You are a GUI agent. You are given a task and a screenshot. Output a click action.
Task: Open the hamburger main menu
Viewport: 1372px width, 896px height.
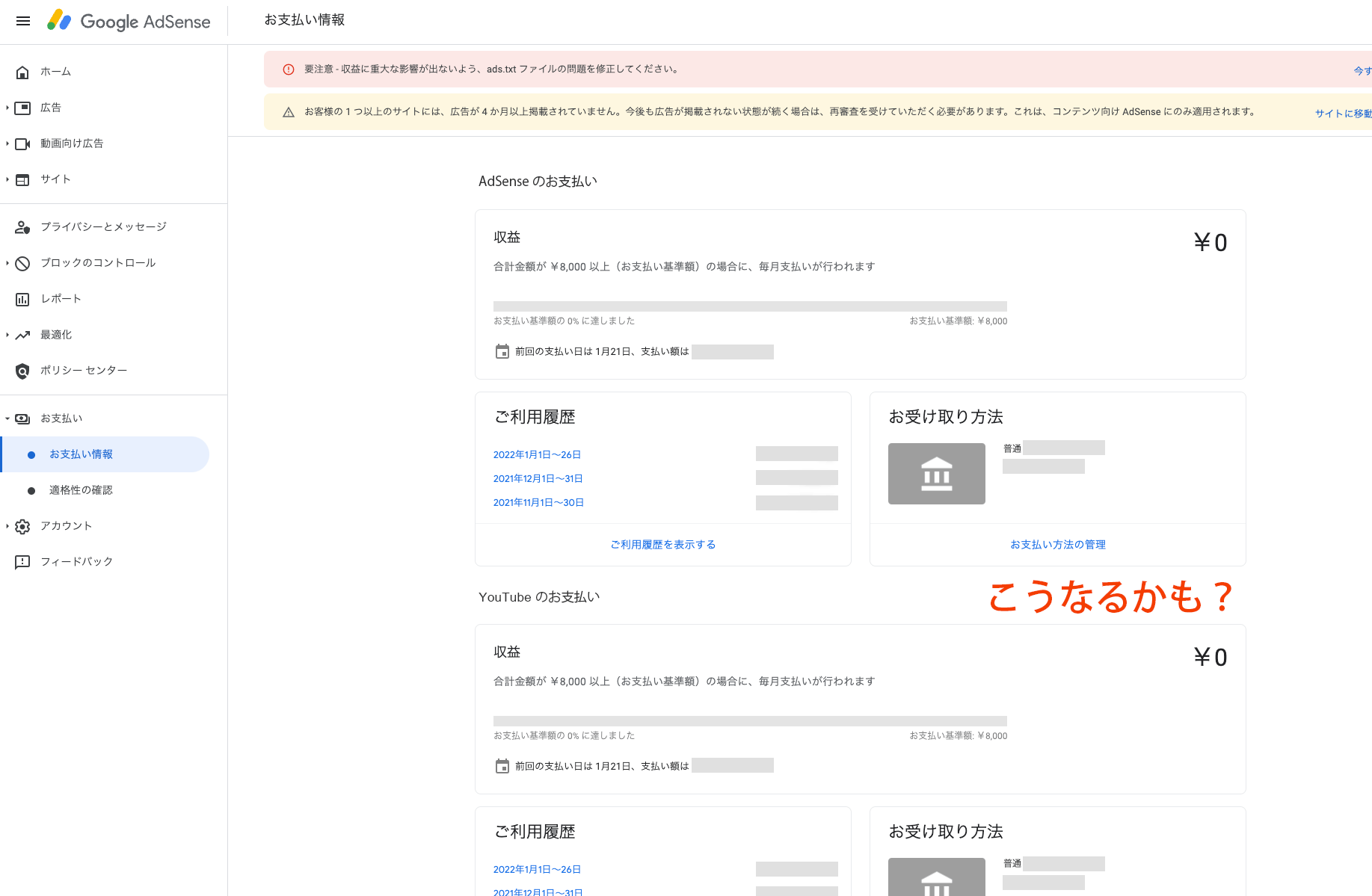[23, 21]
